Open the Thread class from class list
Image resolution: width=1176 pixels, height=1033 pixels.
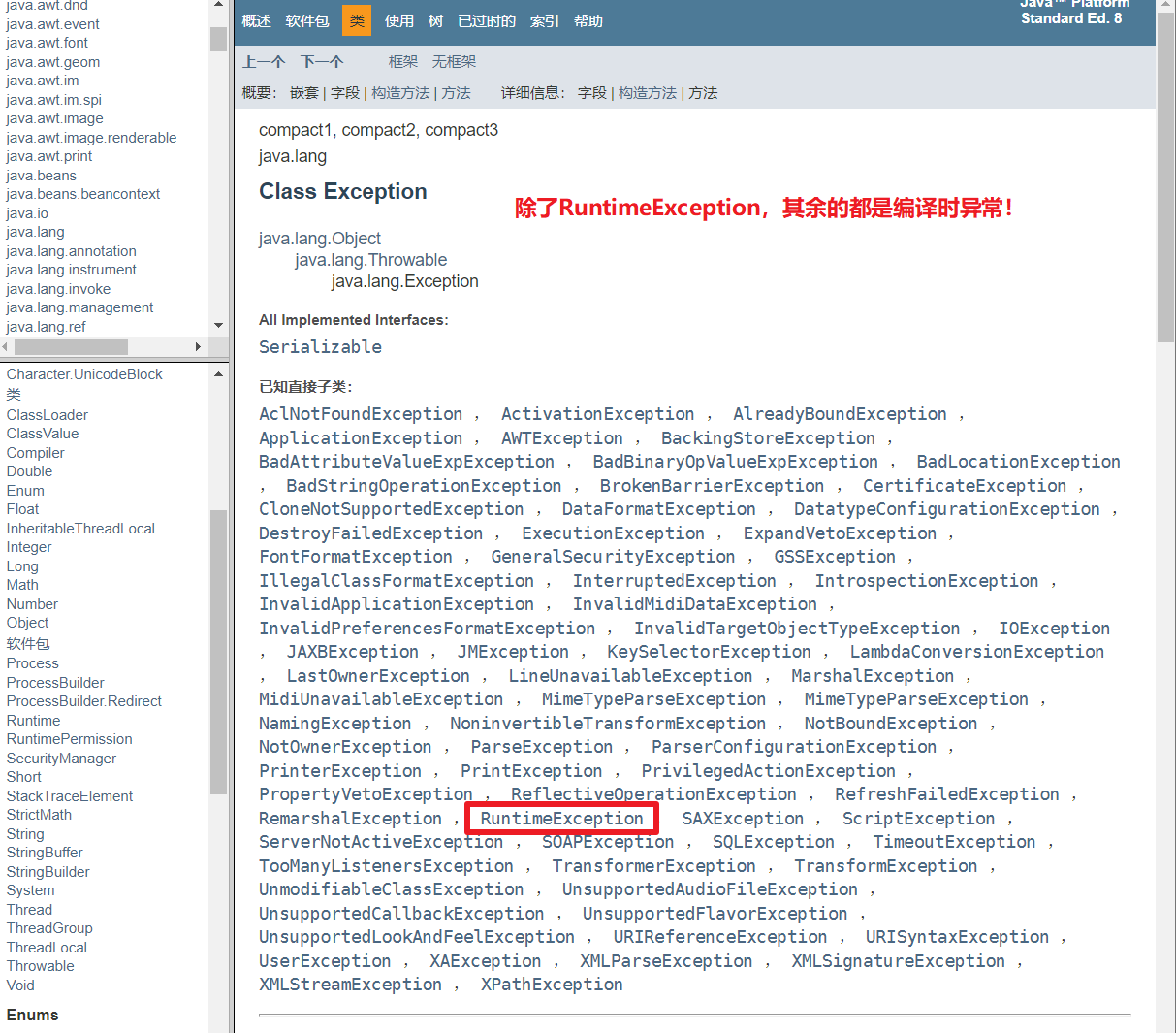[x=28, y=909]
